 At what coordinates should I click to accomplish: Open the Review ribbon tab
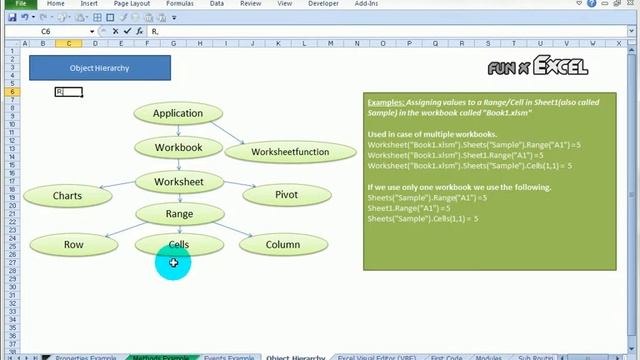click(251, 4)
